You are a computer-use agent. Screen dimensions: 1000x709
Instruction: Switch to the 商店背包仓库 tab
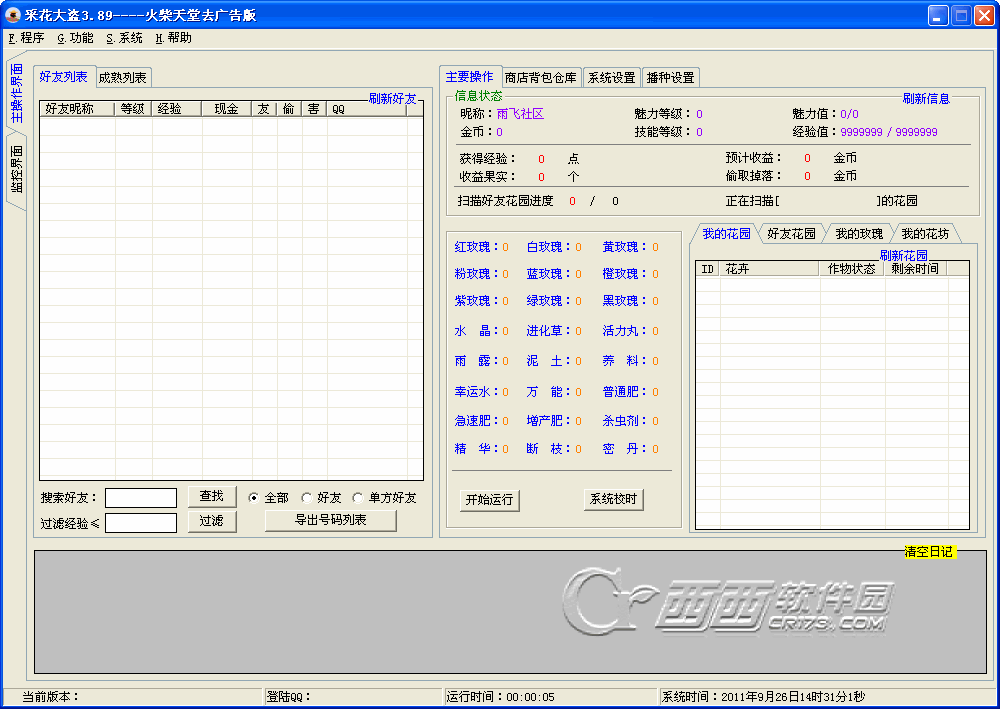pyautogui.click(x=540, y=78)
